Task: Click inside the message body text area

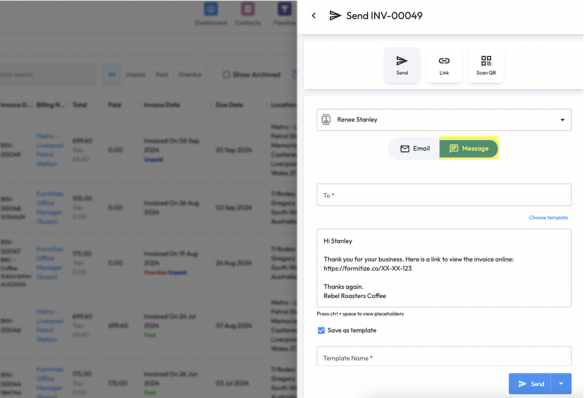Action: [444, 268]
